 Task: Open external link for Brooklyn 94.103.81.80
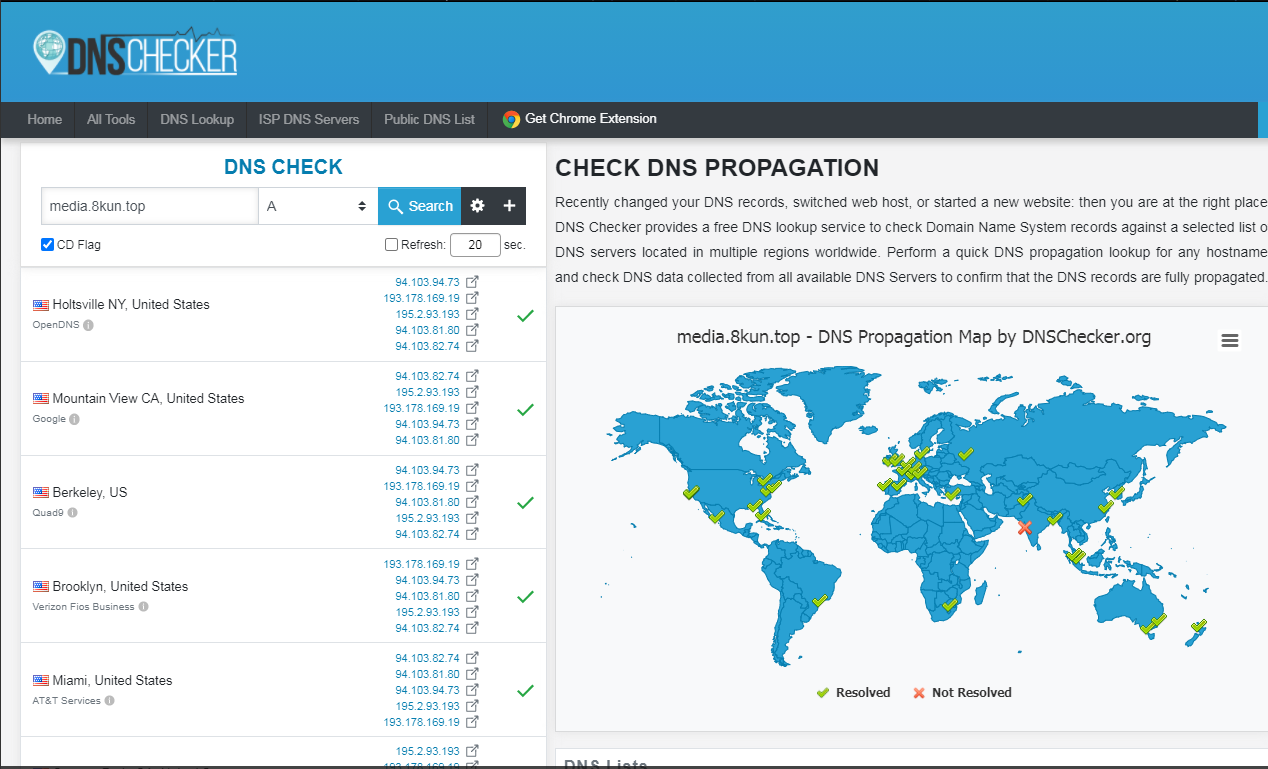tap(473, 596)
